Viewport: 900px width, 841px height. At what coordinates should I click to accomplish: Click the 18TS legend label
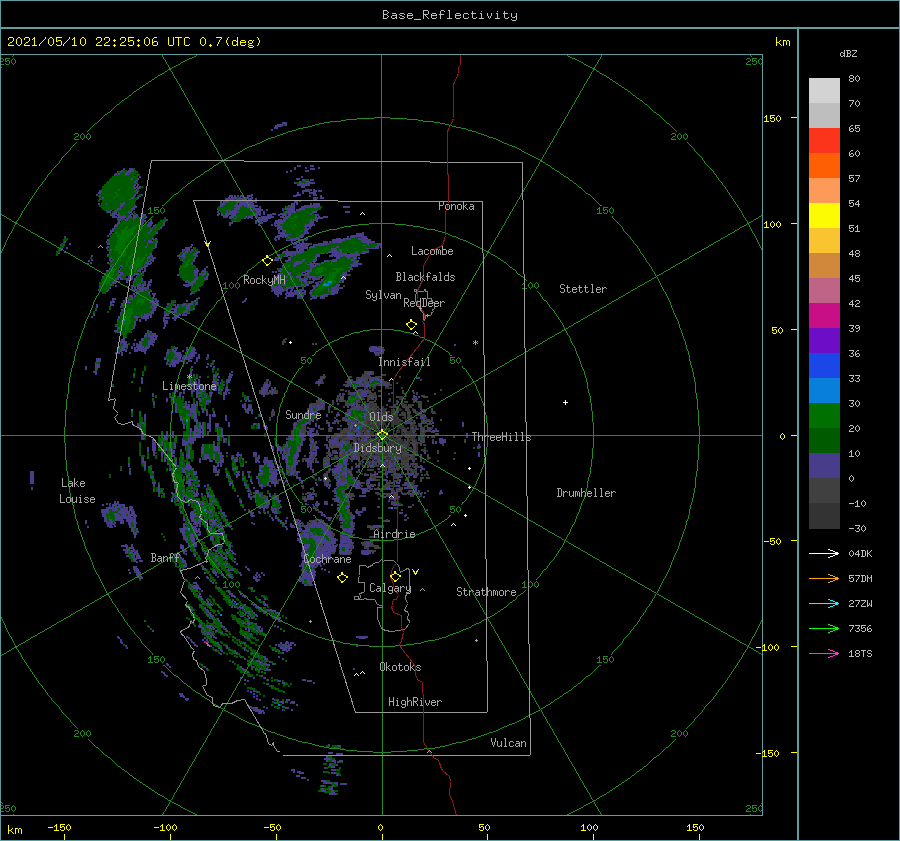(860, 653)
